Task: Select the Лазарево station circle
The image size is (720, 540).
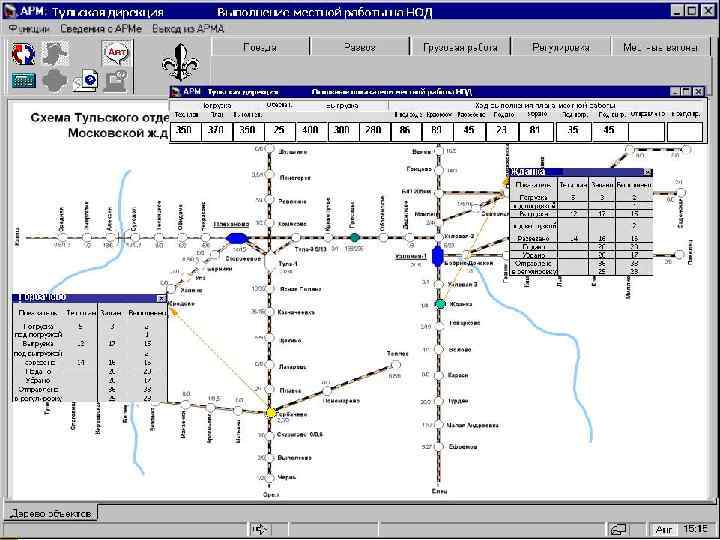Action: (x=270, y=365)
